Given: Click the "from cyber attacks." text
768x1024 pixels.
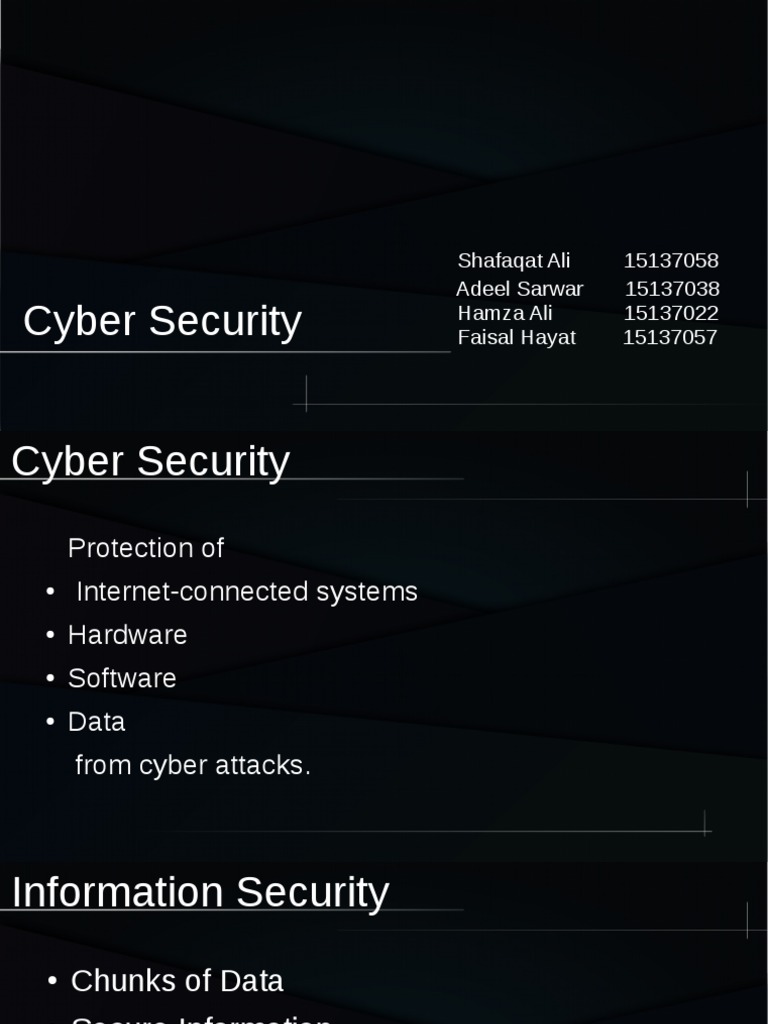Looking at the screenshot, I should point(193,766).
